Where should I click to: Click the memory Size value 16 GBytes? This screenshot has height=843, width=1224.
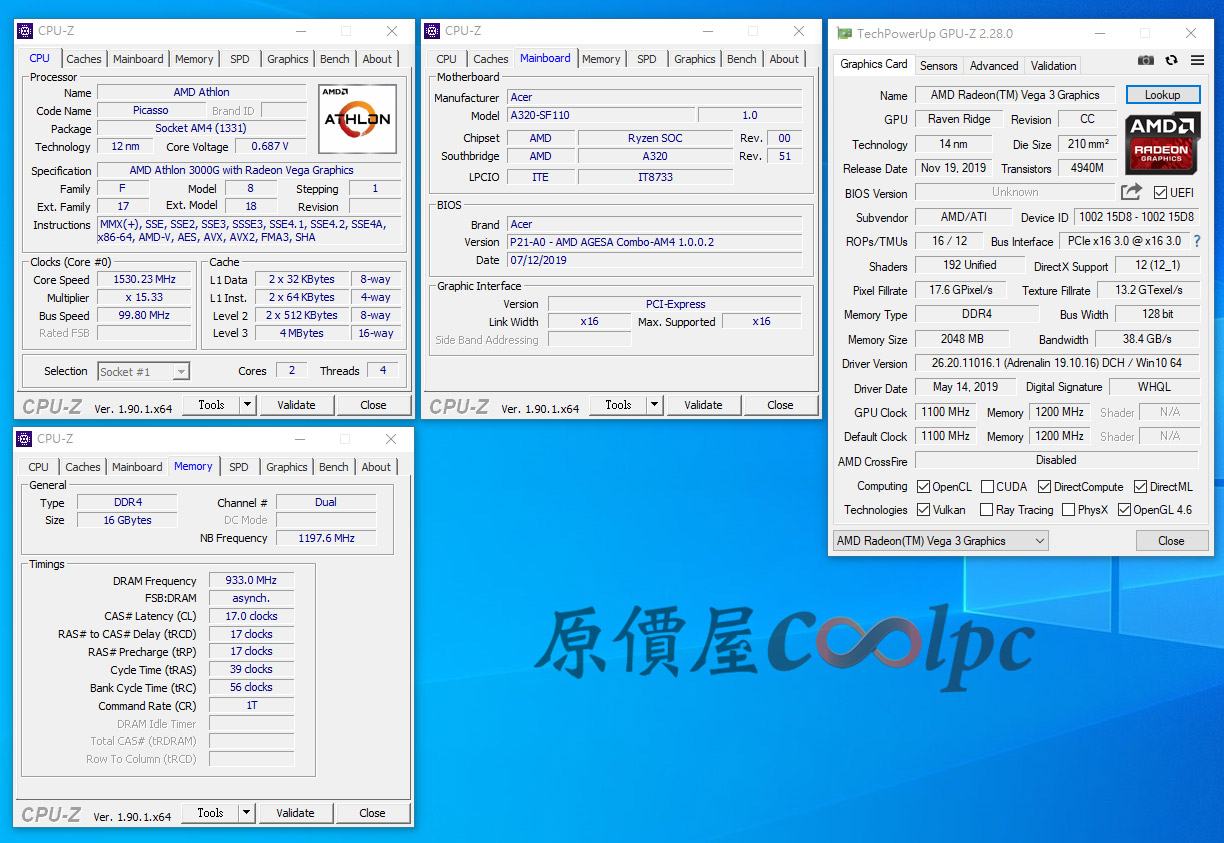click(x=127, y=520)
